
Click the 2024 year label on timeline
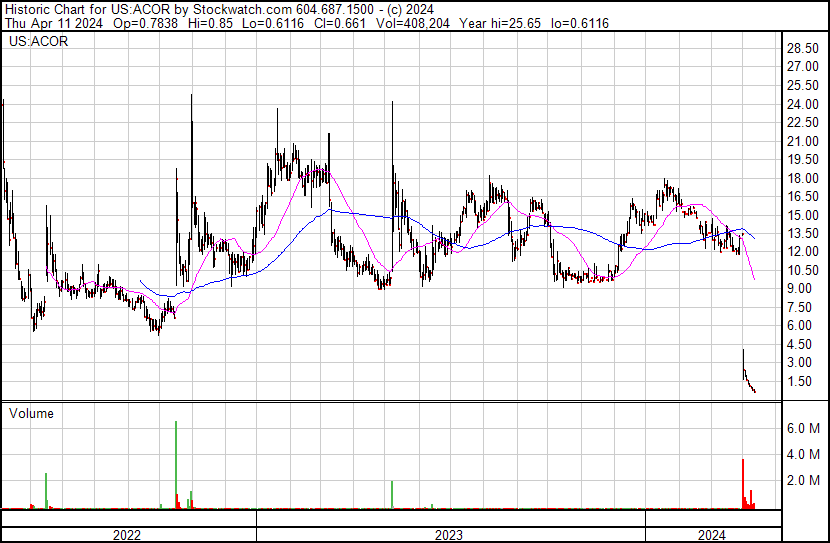(711, 535)
